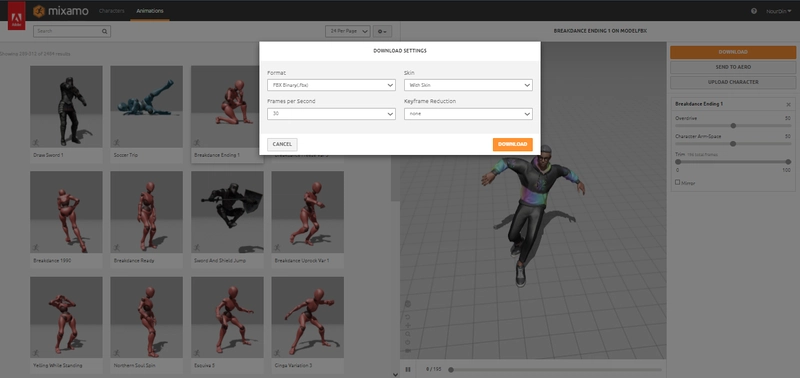Pause the animation playback
Image resolution: width=800 pixels, height=378 pixels.
pyautogui.click(x=408, y=369)
